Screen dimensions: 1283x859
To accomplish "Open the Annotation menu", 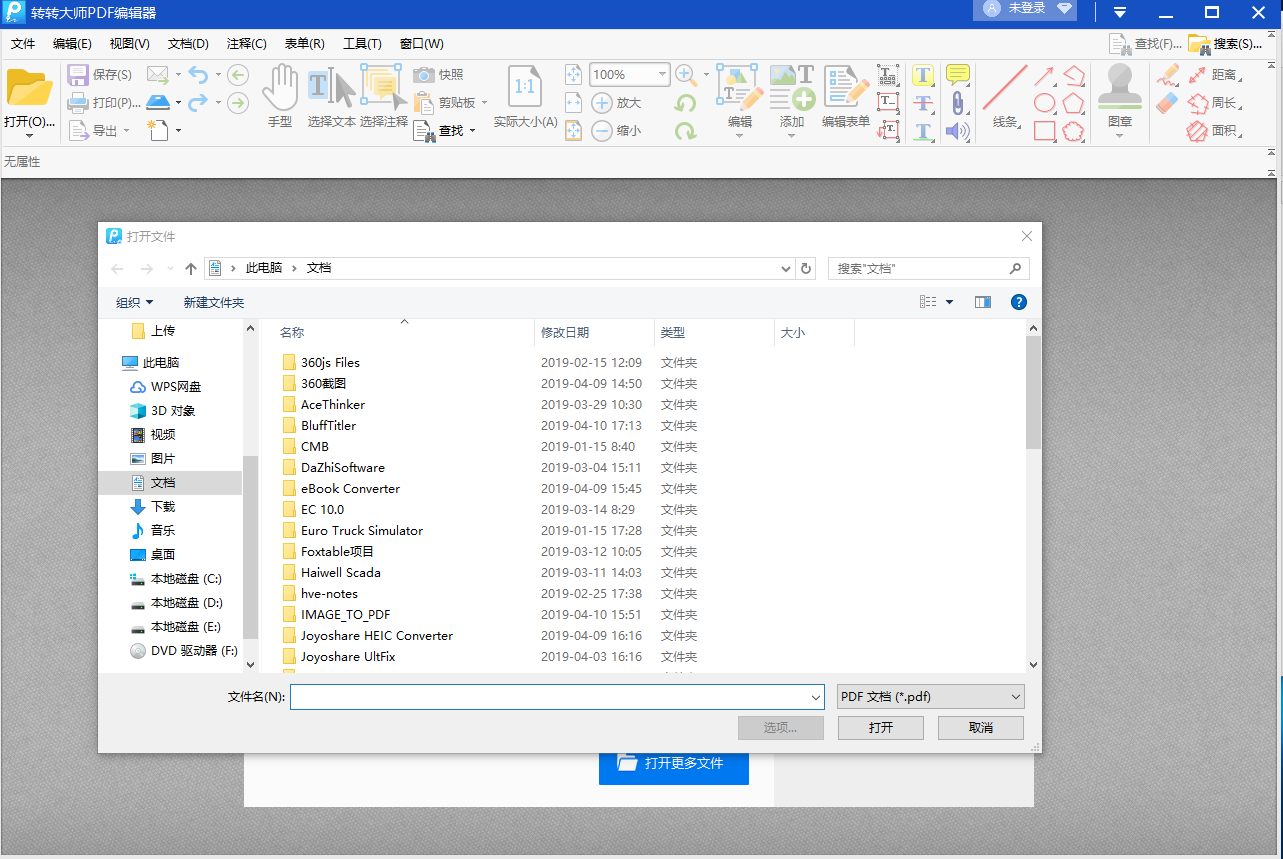I will [x=247, y=44].
